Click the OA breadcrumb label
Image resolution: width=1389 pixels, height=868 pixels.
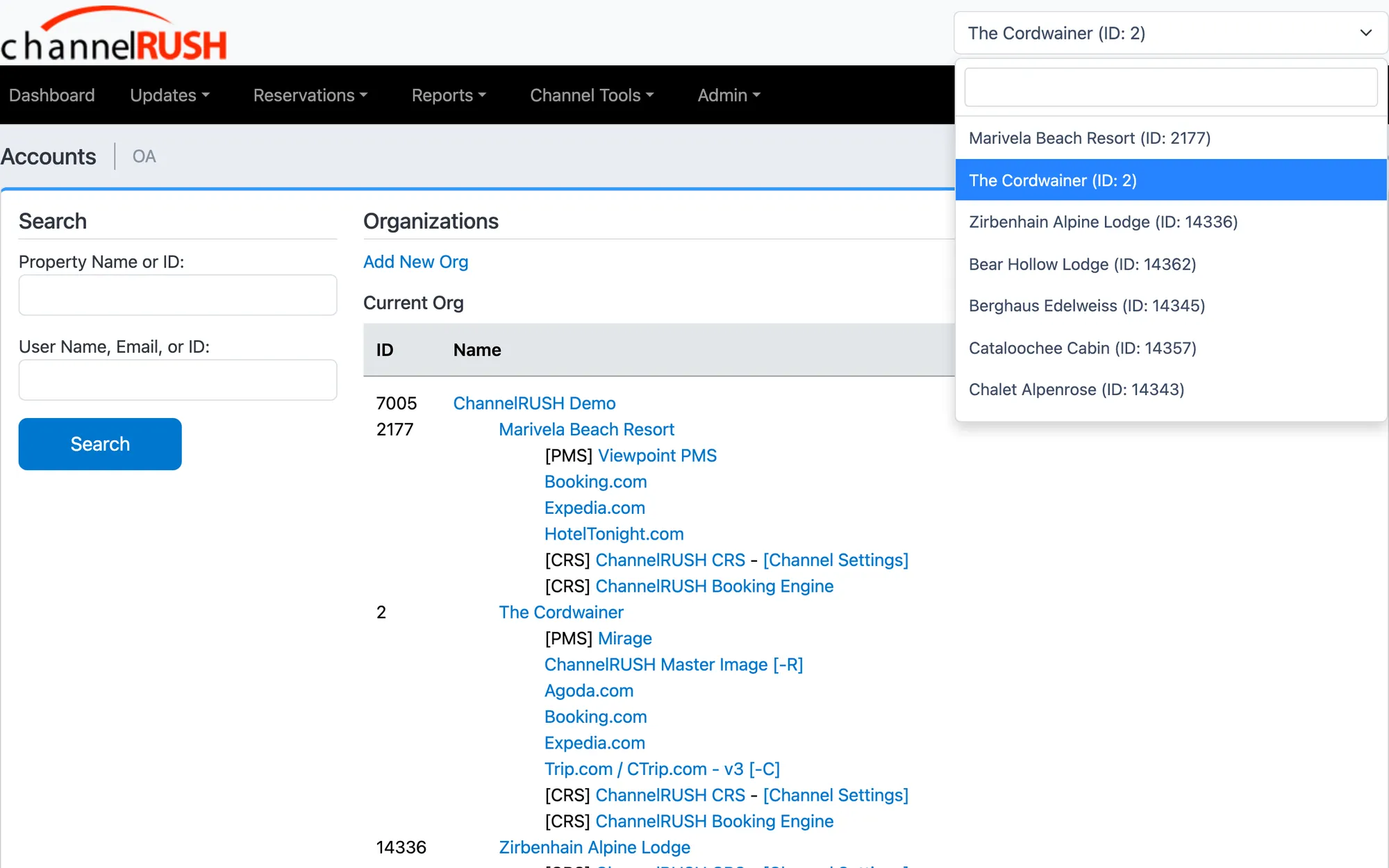click(144, 156)
